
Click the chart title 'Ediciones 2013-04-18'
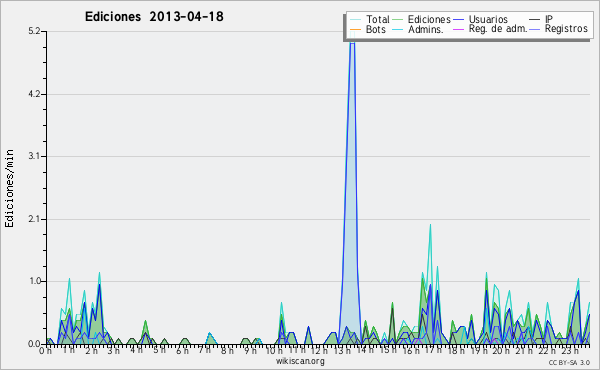click(154, 17)
